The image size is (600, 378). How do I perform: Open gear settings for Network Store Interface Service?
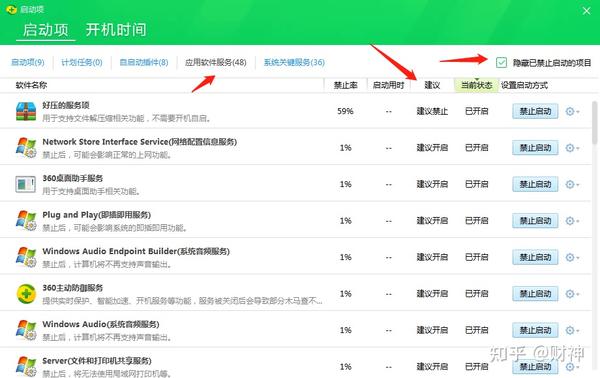tap(572, 148)
